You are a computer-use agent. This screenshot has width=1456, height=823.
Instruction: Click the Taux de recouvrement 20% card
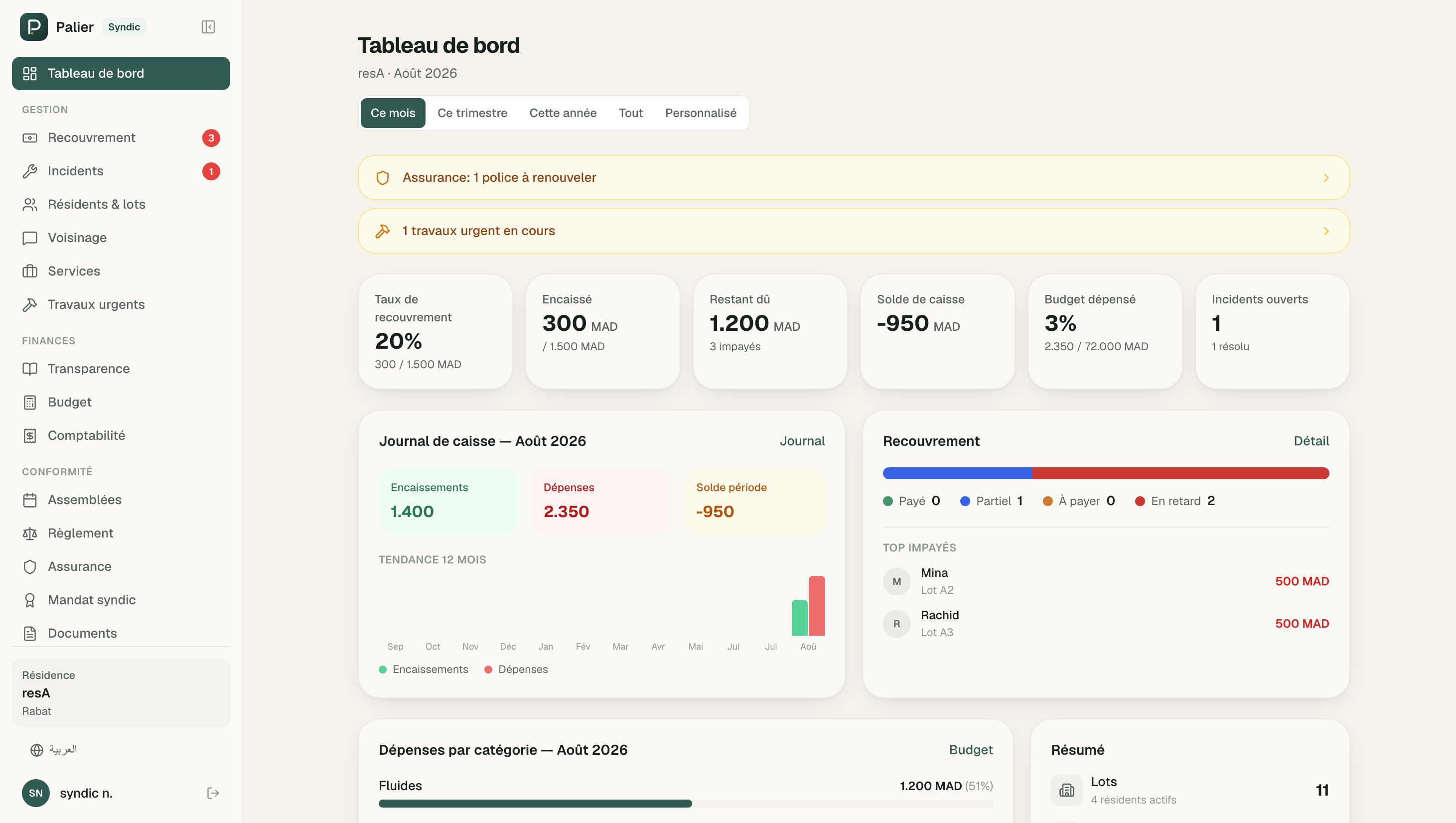point(435,332)
